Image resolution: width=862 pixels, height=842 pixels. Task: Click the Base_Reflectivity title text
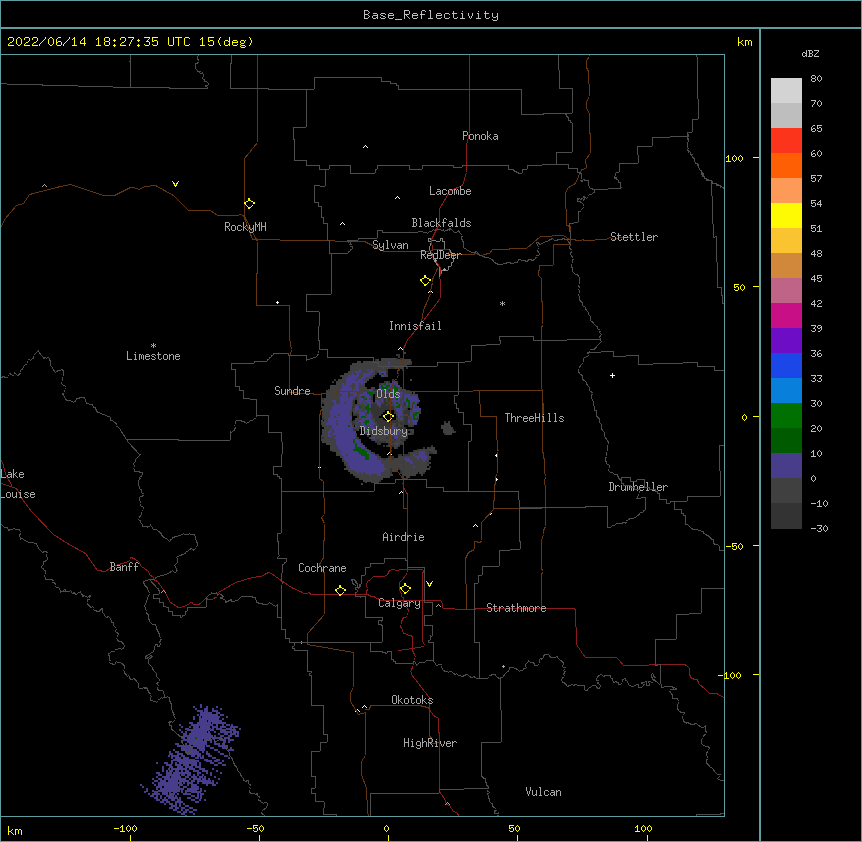[431, 15]
